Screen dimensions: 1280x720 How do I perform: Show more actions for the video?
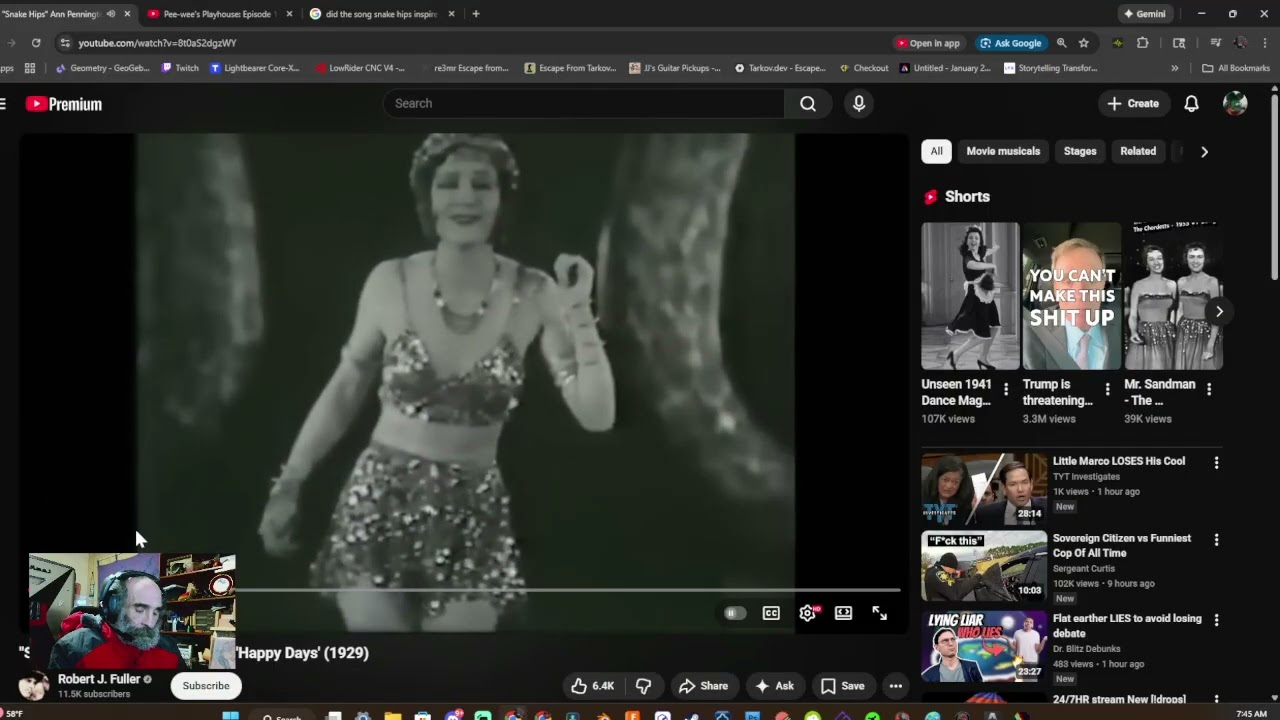(896, 686)
